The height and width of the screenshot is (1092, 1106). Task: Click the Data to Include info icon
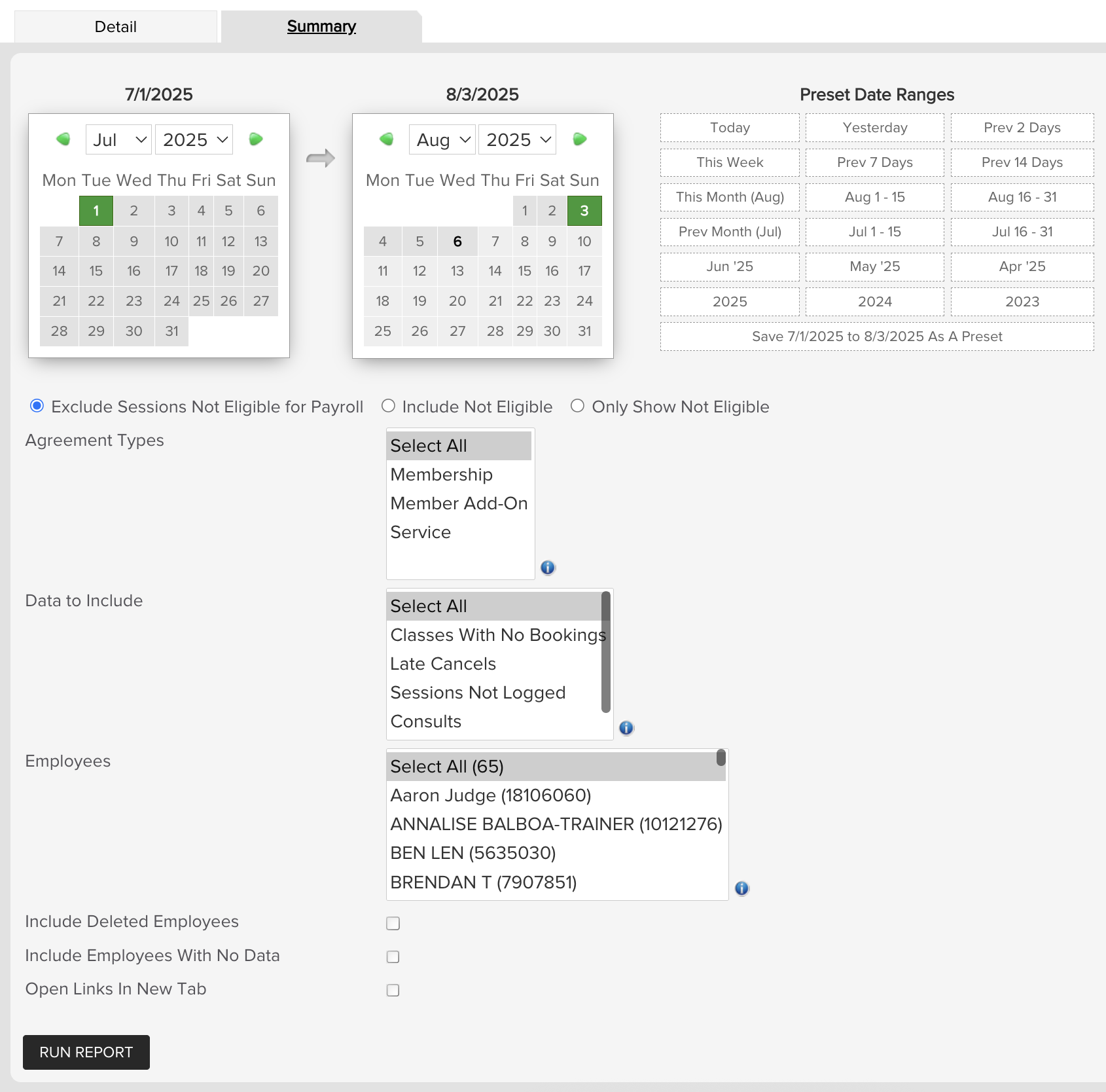626,728
